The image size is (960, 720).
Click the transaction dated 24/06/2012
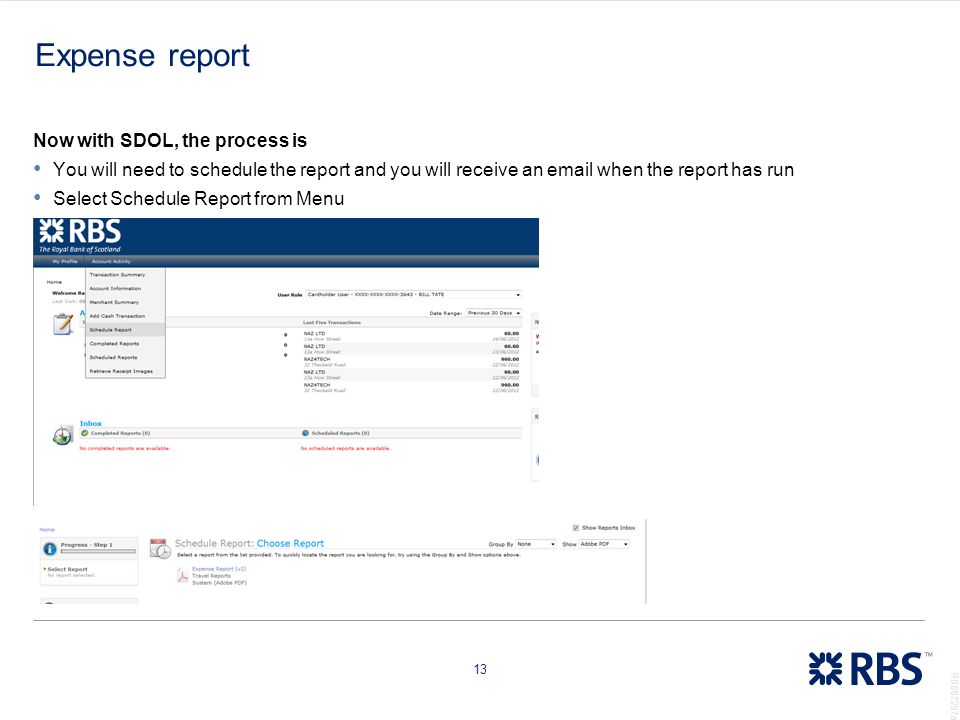pos(411,336)
